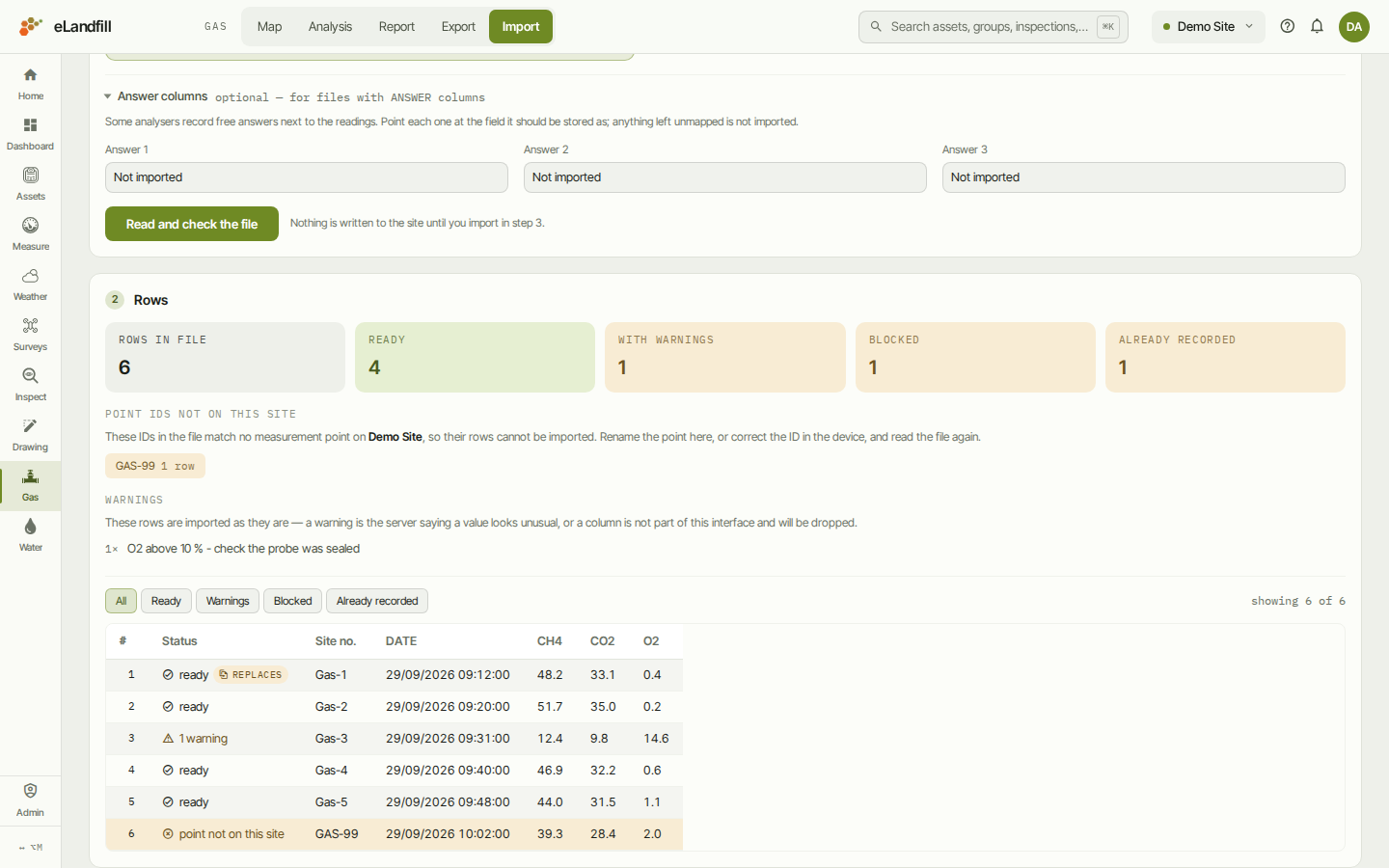This screenshot has width=1389, height=868.
Task: Click the Blocked summary card
Action: pyautogui.click(x=975, y=357)
